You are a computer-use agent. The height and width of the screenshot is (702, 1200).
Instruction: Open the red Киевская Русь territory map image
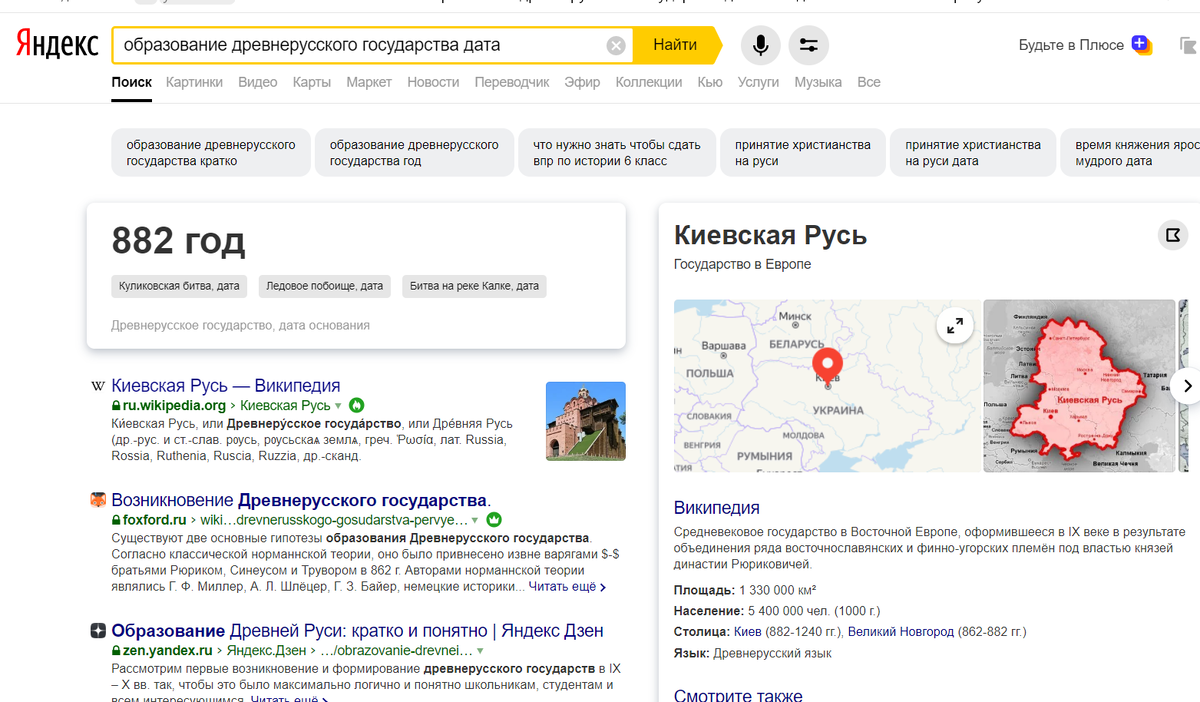point(1079,386)
